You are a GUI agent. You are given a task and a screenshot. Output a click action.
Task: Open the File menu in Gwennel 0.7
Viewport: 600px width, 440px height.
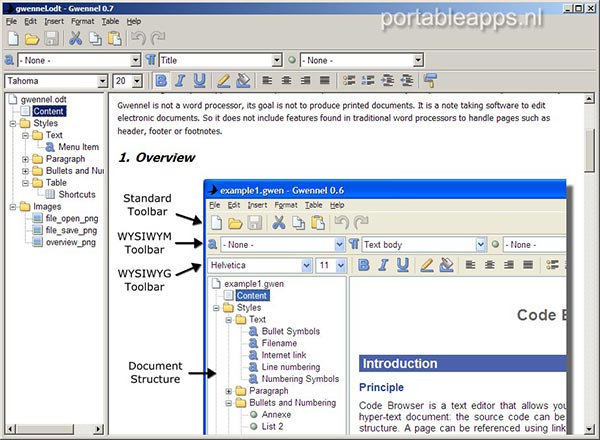coord(11,21)
